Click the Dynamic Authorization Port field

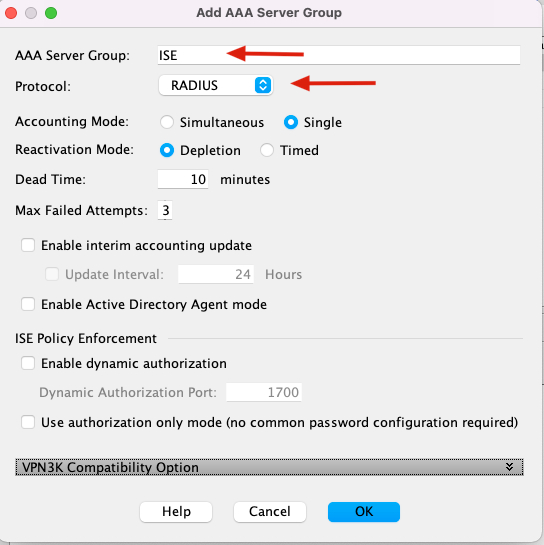pos(264,392)
